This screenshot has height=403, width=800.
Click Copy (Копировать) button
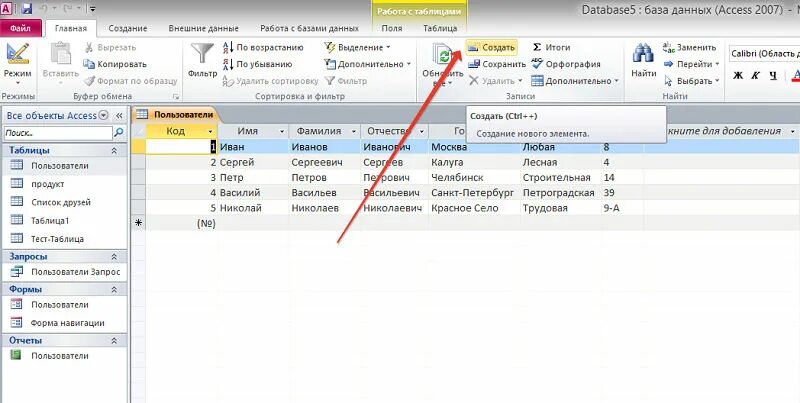(115, 64)
